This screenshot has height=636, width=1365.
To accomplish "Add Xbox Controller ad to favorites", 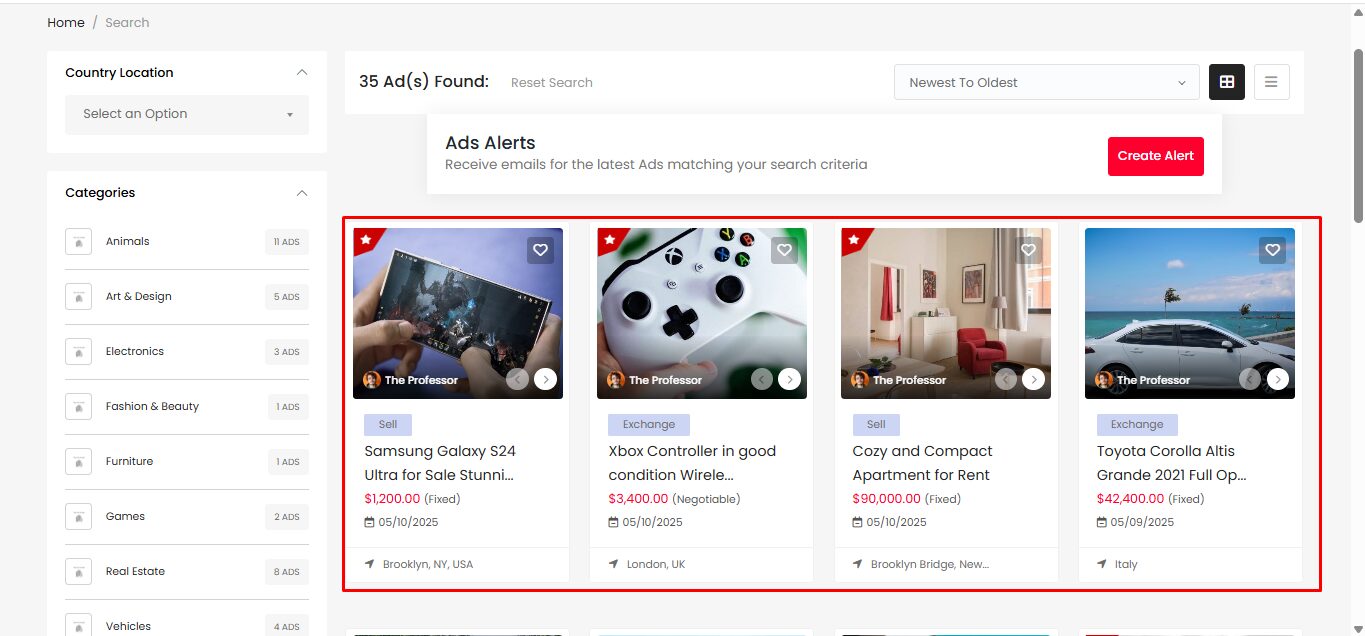I will click(784, 250).
